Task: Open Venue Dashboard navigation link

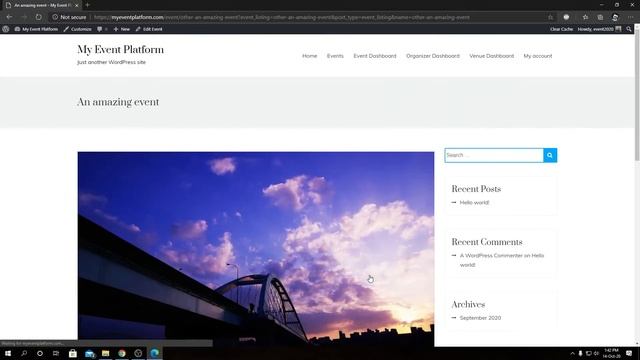Action: click(x=491, y=56)
